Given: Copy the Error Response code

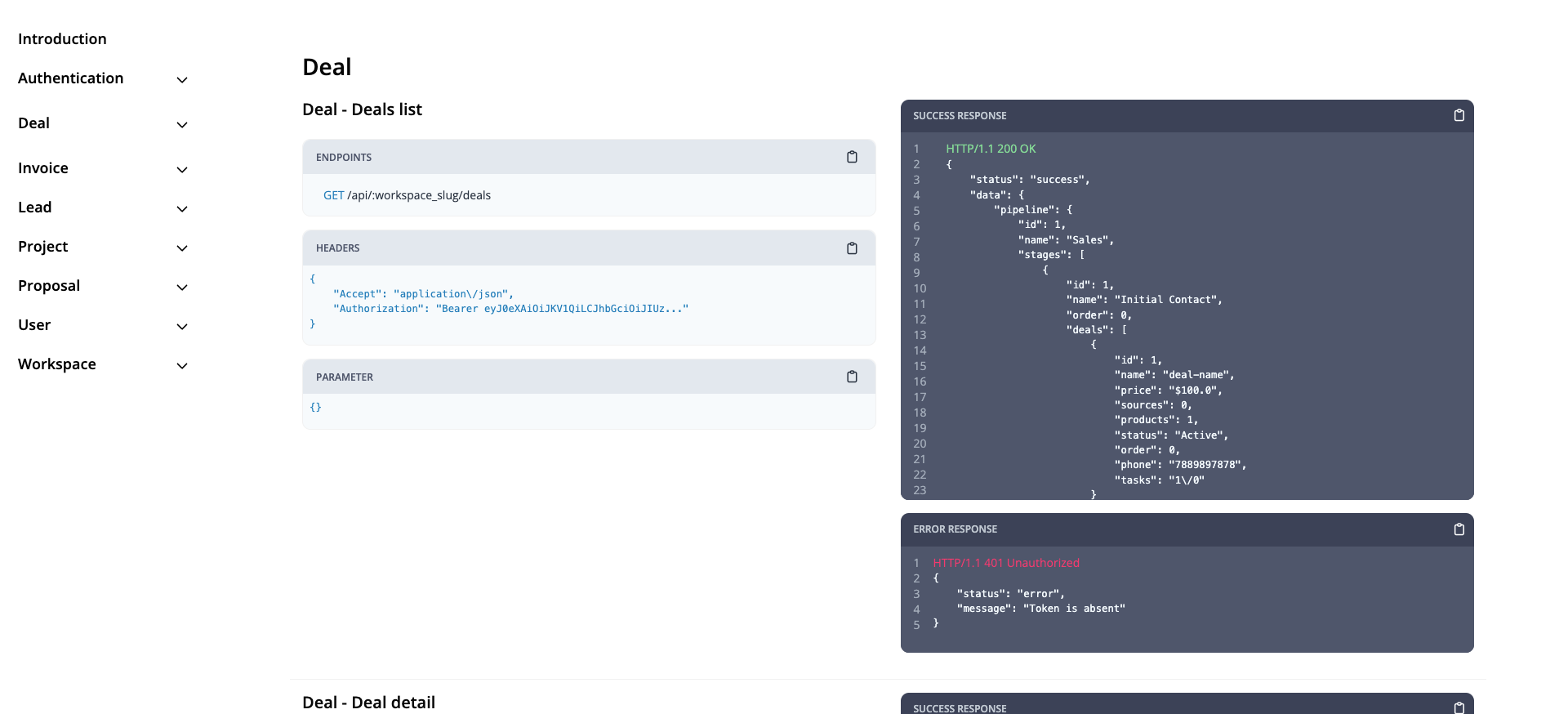Looking at the screenshot, I should point(1459,529).
